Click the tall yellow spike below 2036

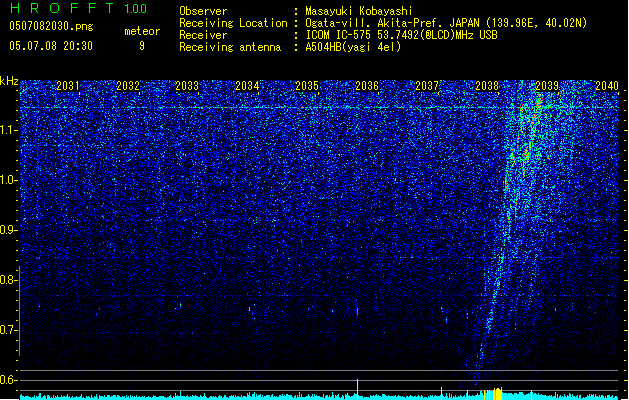tap(357, 389)
